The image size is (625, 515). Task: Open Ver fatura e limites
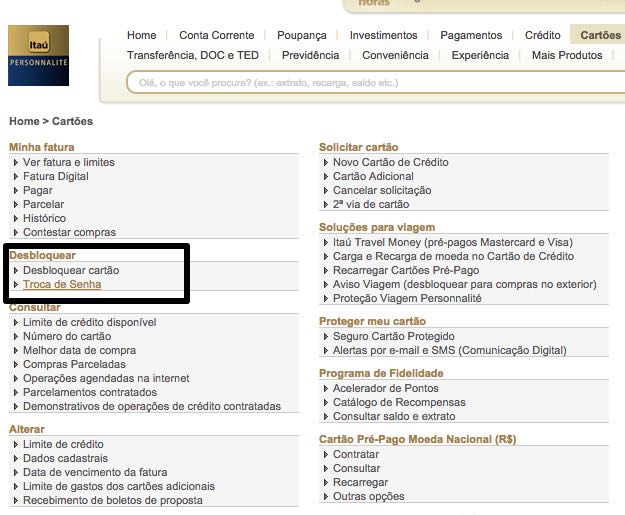click(x=69, y=162)
